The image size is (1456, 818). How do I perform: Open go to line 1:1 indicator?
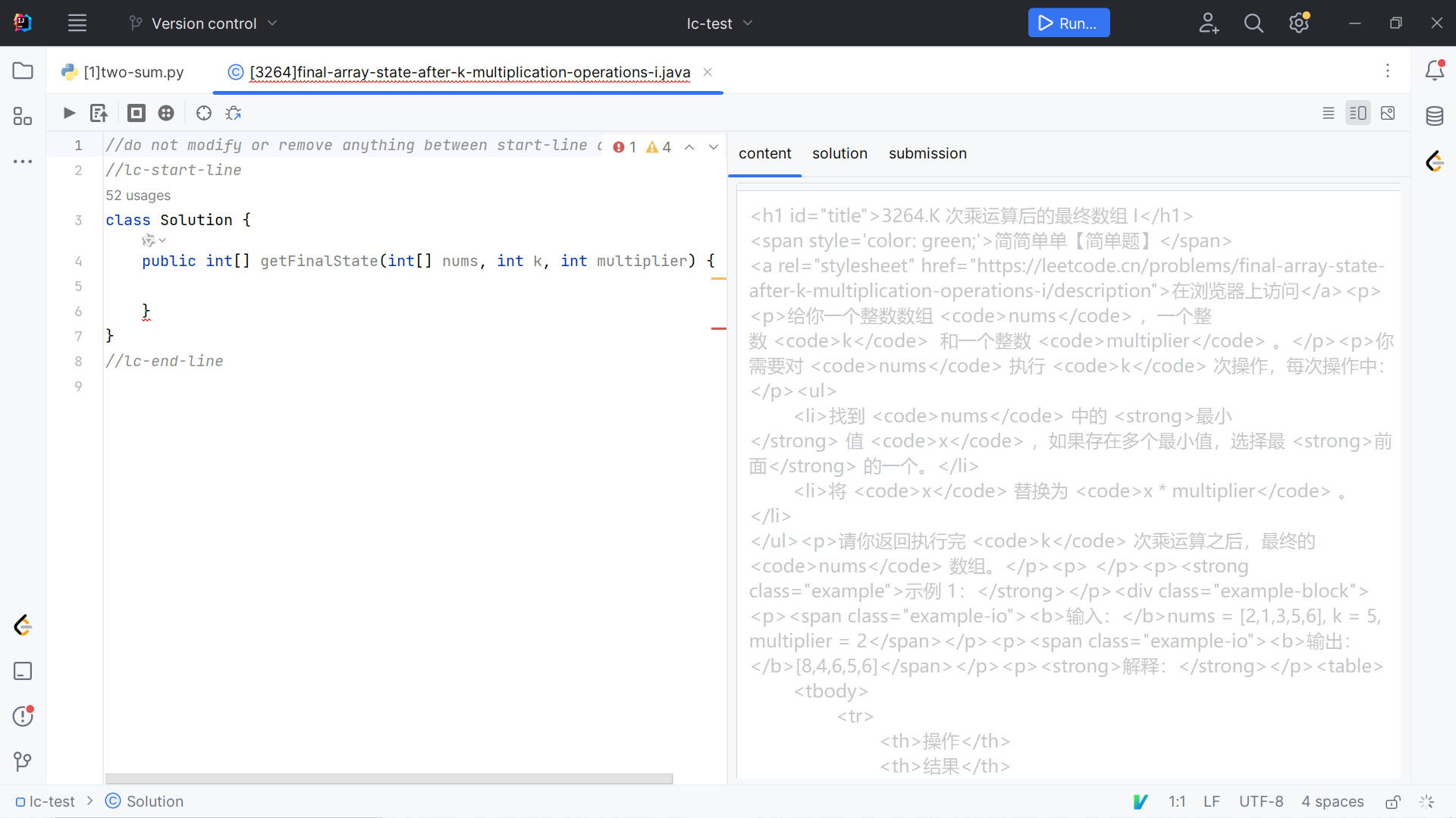tap(1177, 801)
